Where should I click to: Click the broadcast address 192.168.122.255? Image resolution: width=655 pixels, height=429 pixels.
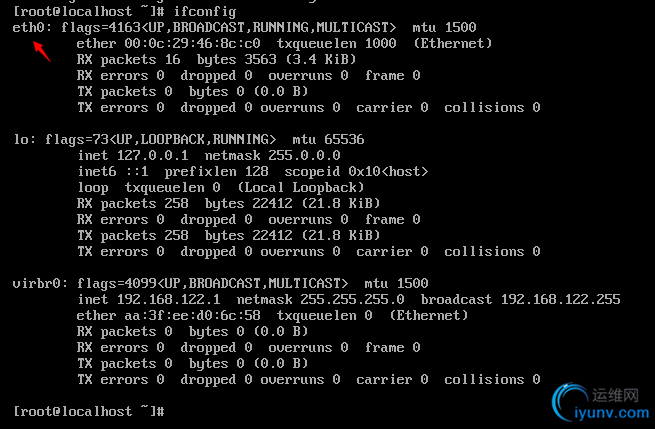561,300
